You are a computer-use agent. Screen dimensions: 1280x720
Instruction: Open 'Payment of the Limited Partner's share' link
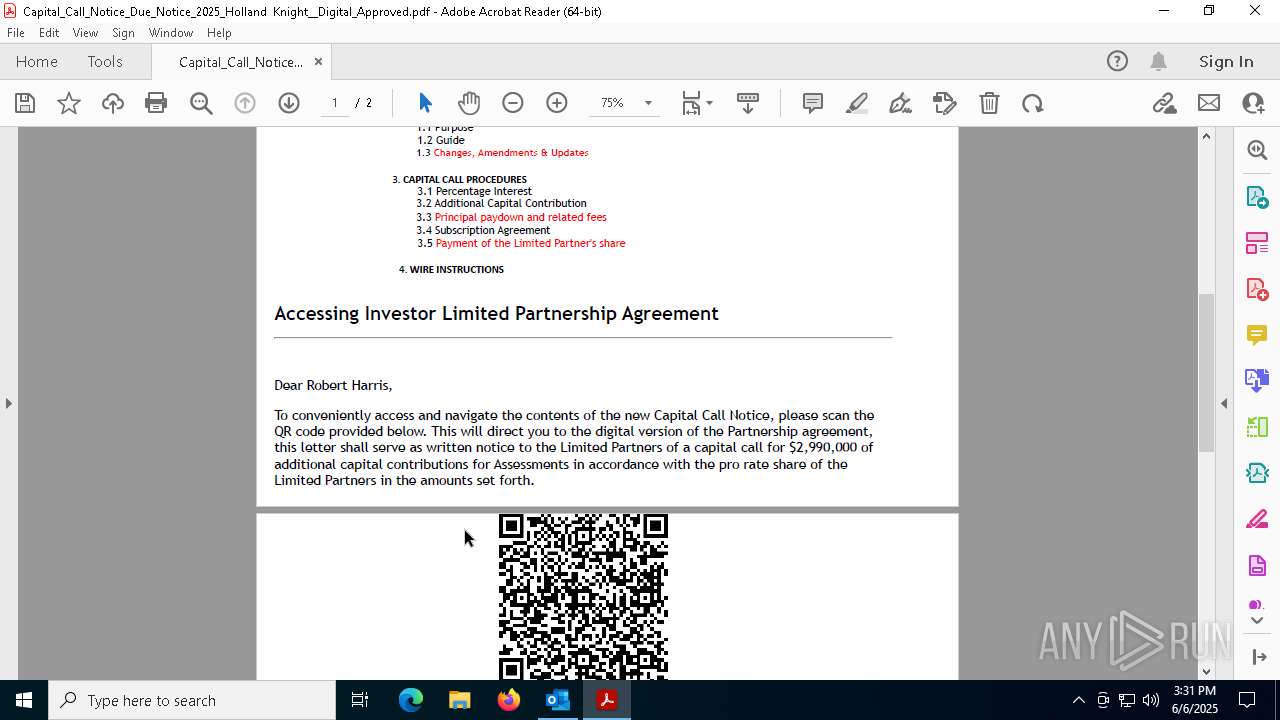click(x=530, y=243)
